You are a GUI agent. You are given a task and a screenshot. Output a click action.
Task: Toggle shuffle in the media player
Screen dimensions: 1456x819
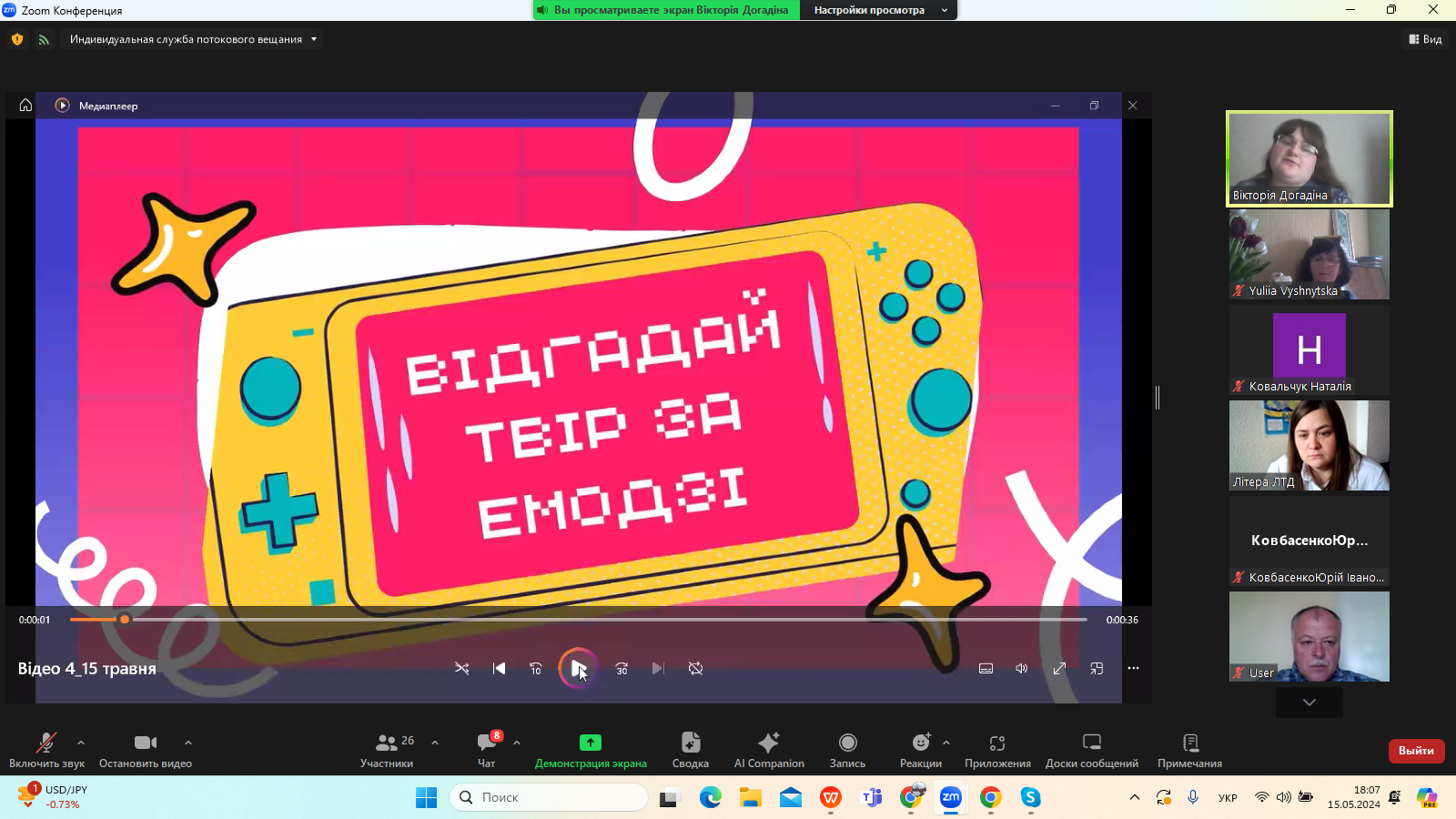[462, 669]
